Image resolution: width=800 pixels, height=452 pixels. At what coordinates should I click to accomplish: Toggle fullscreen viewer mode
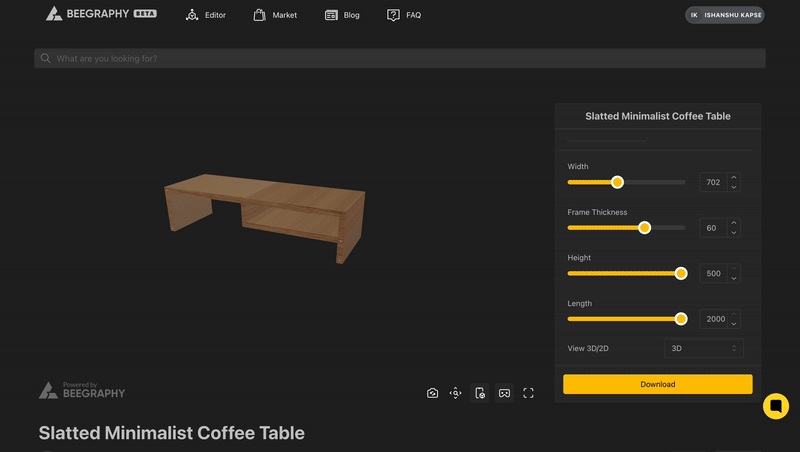[528, 393]
